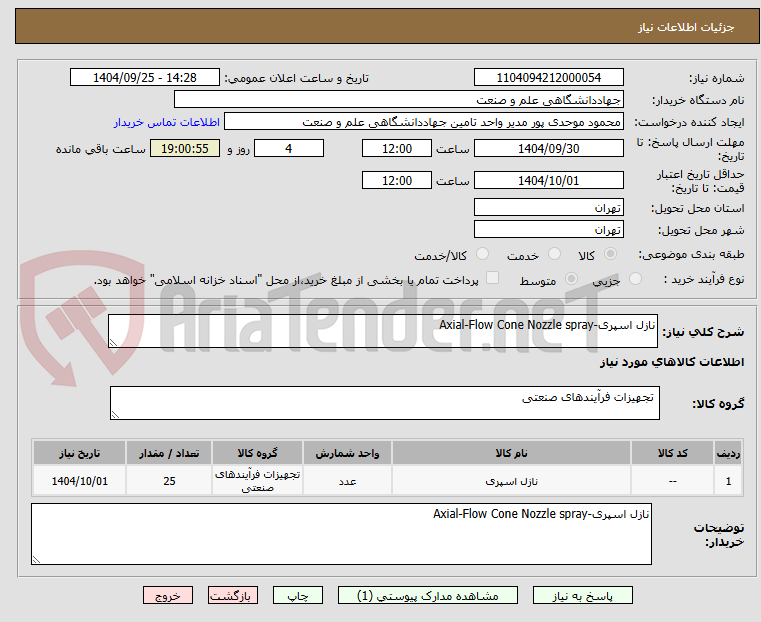
Task: Click the پاسخ به نیاز button
Action: tap(582, 595)
